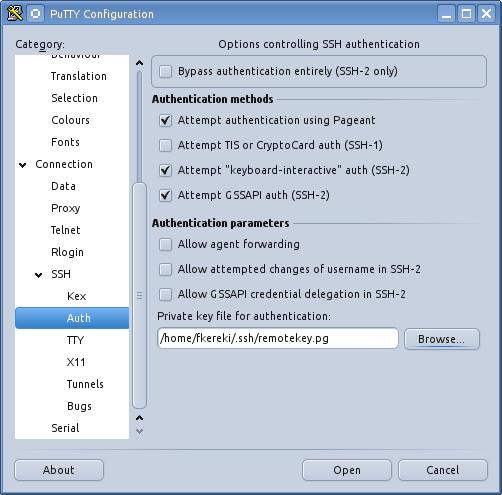Click the up arrow atop category scrollbar
The width and height of the screenshot is (502, 495).
click(139, 63)
